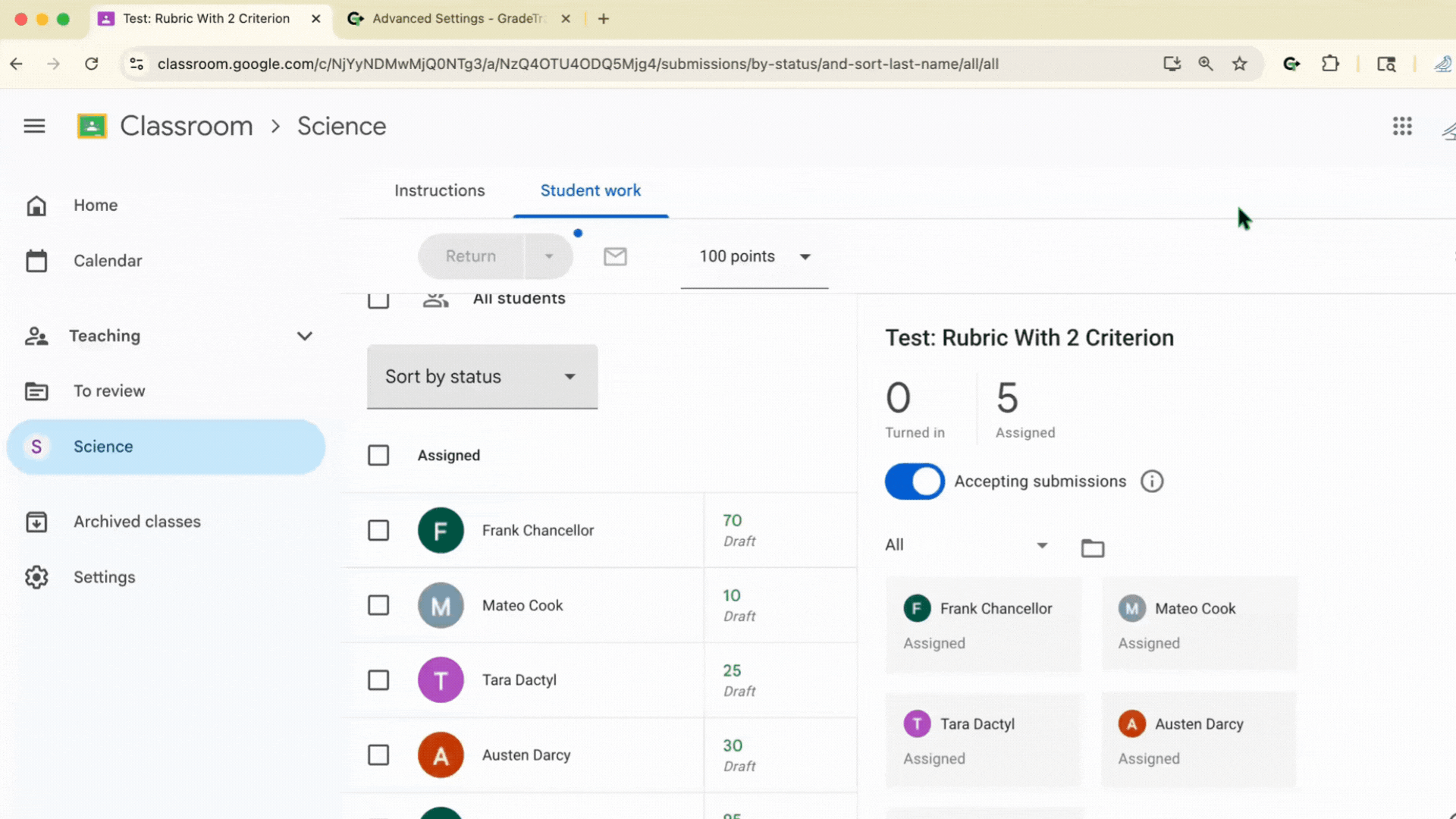This screenshot has width=1456, height=819.
Task: Open the Sort by status dropdown
Action: [482, 377]
